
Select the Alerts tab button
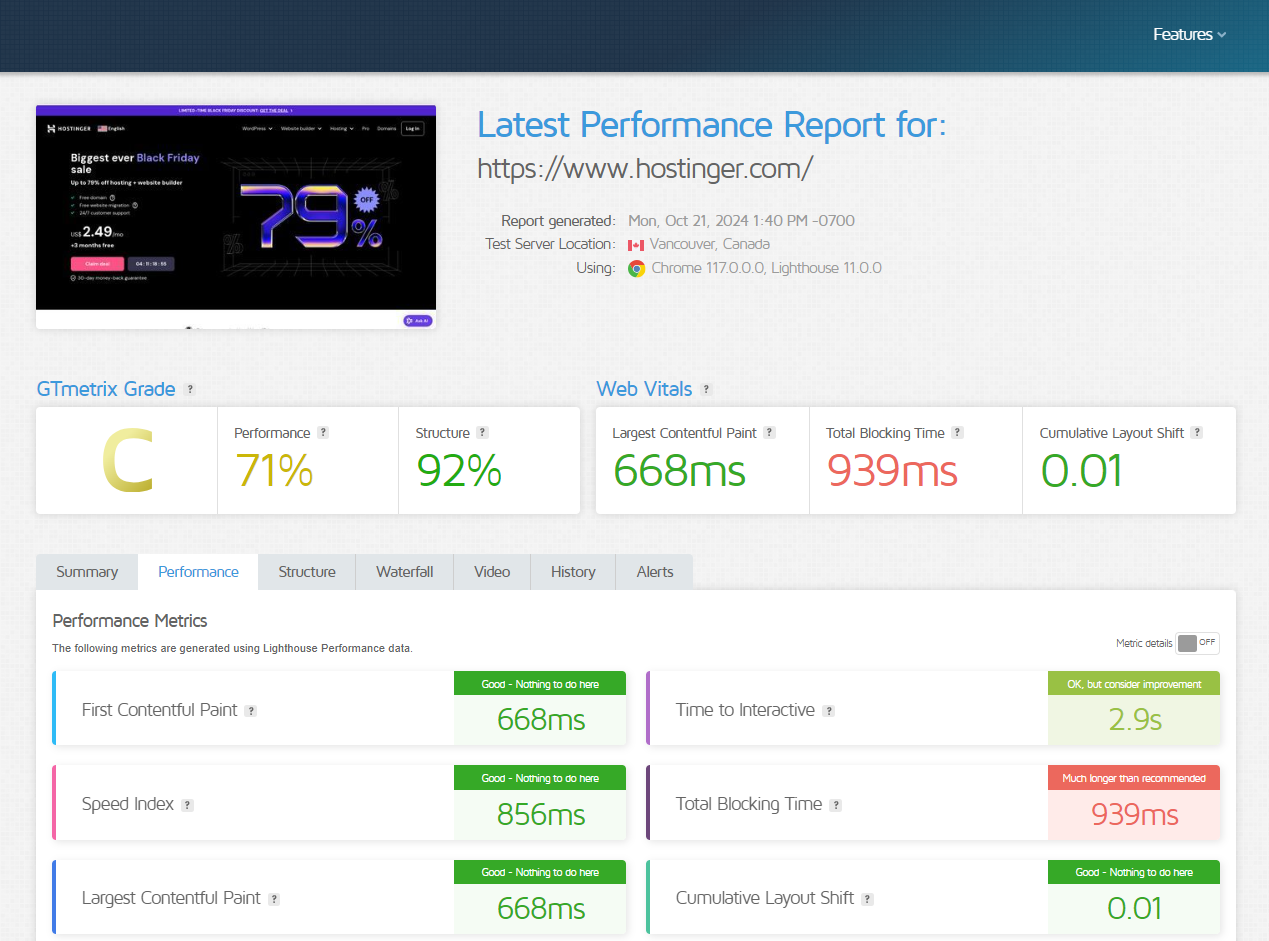coord(654,571)
